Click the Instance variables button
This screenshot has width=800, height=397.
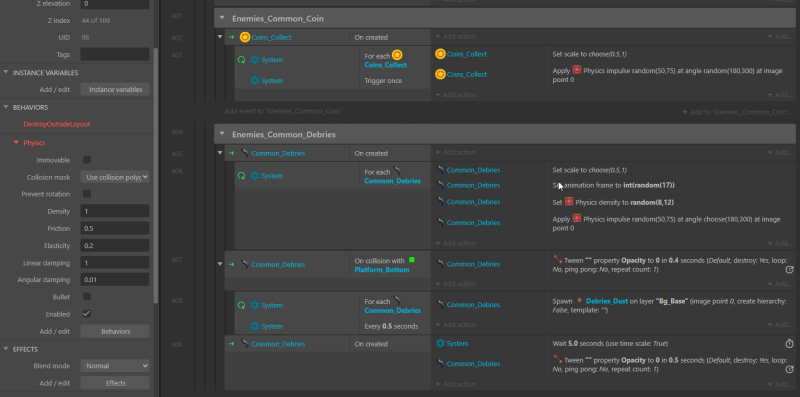pos(115,89)
